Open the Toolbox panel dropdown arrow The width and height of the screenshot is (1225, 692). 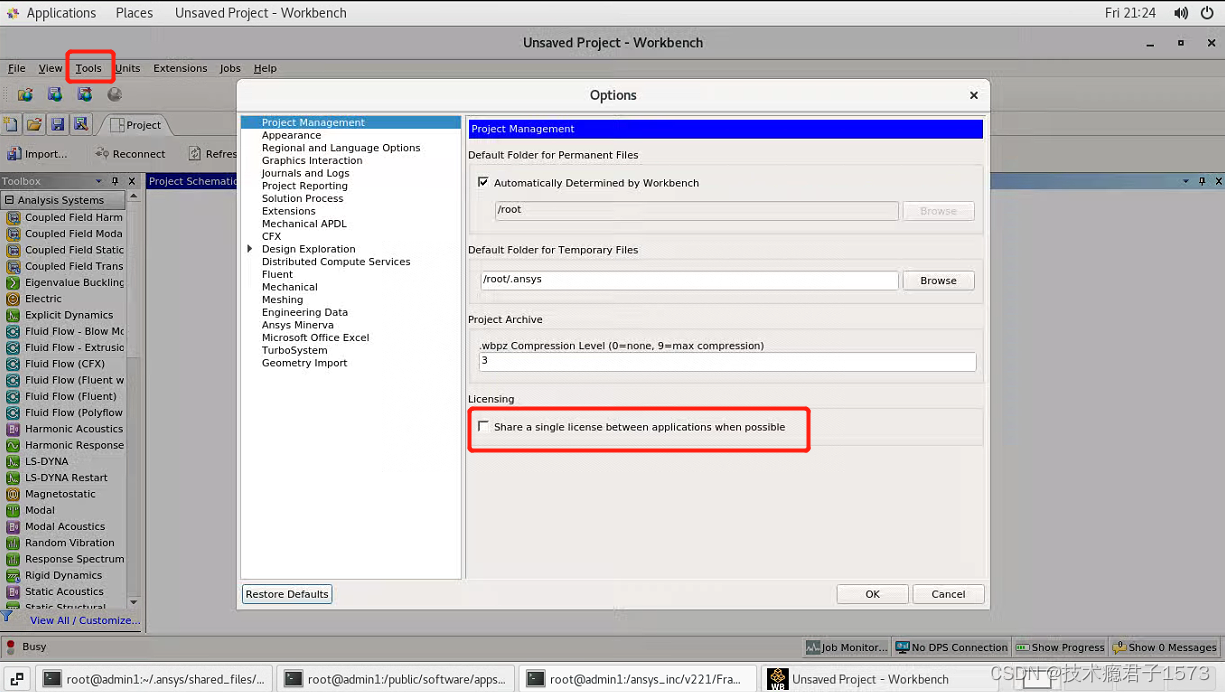tap(99, 181)
